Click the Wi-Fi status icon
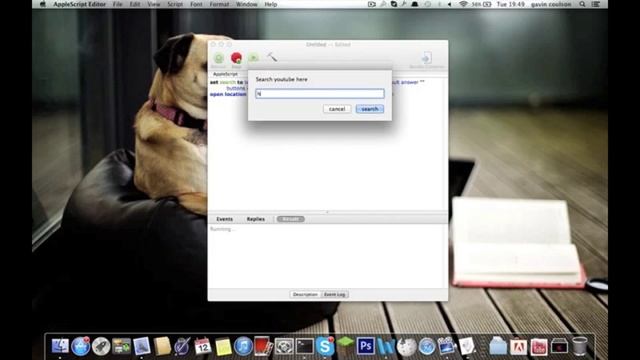This screenshot has width=640, height=360. tap(463, 4)
